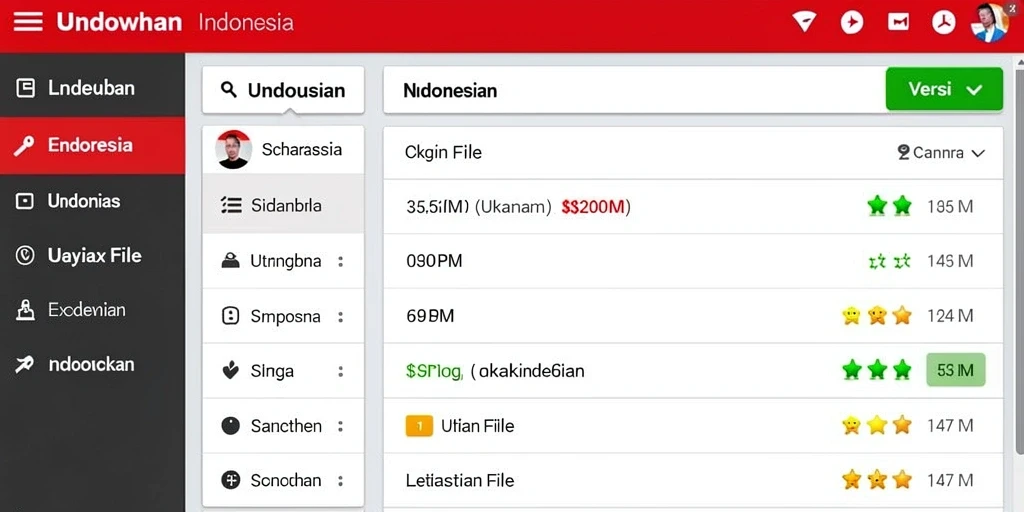Click the Lndeuban sidebar icon
Viewport: 1024px width, 512px height.
pos(25,88)
